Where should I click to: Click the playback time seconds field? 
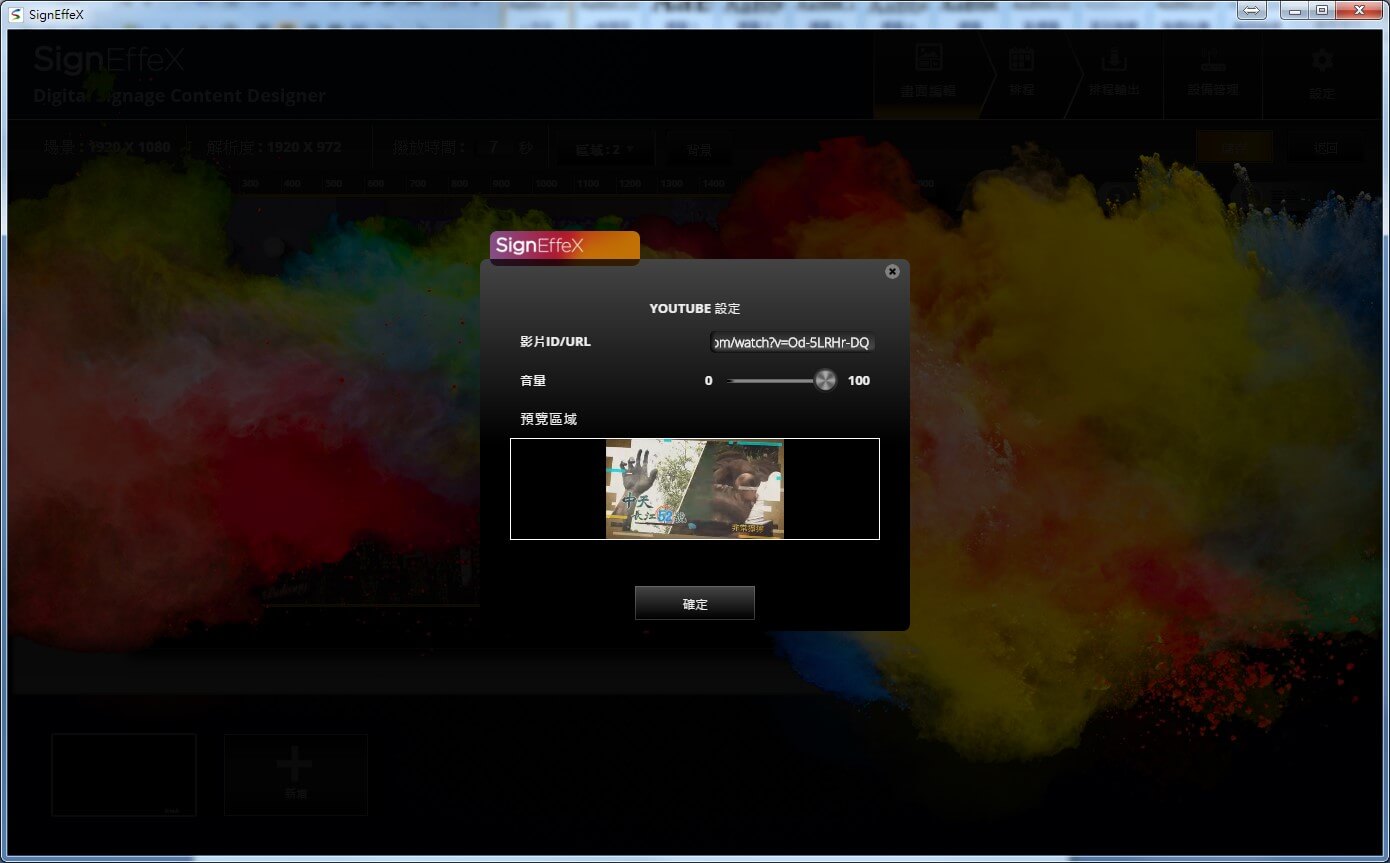(493, 148)
